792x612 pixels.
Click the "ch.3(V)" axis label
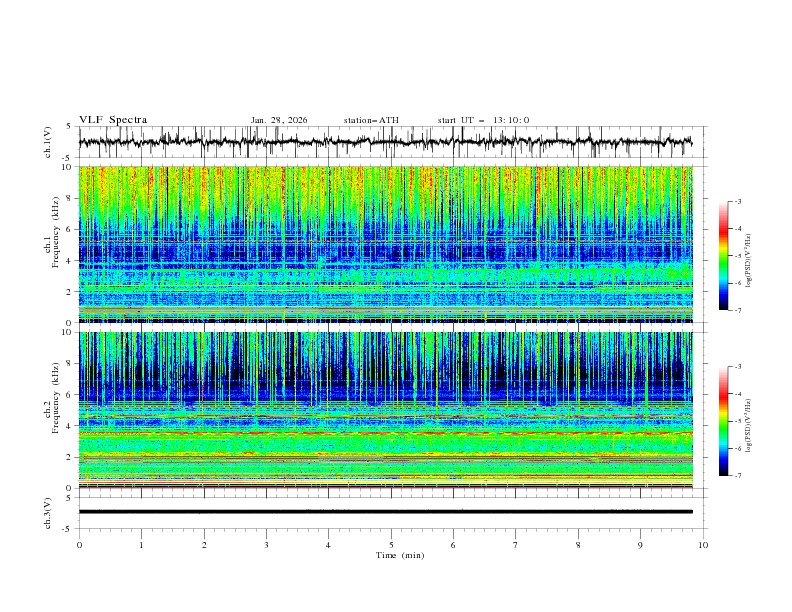tap(48, 513)
